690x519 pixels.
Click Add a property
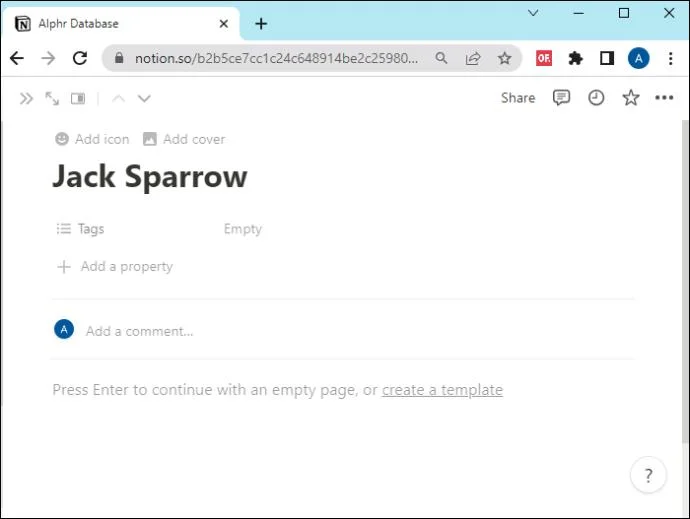[115, 267]
